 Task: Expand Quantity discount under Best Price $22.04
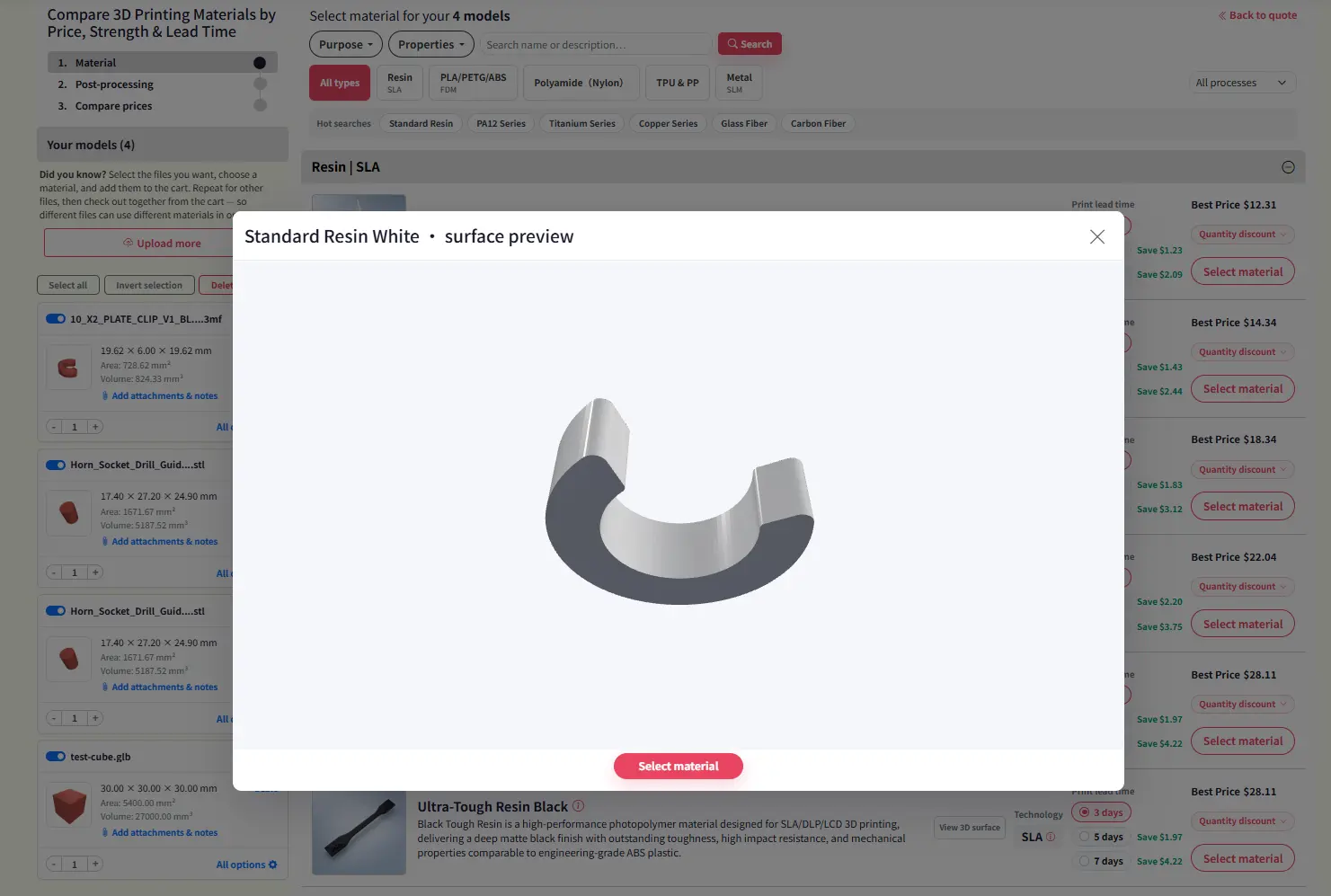tap(1243, 587)
